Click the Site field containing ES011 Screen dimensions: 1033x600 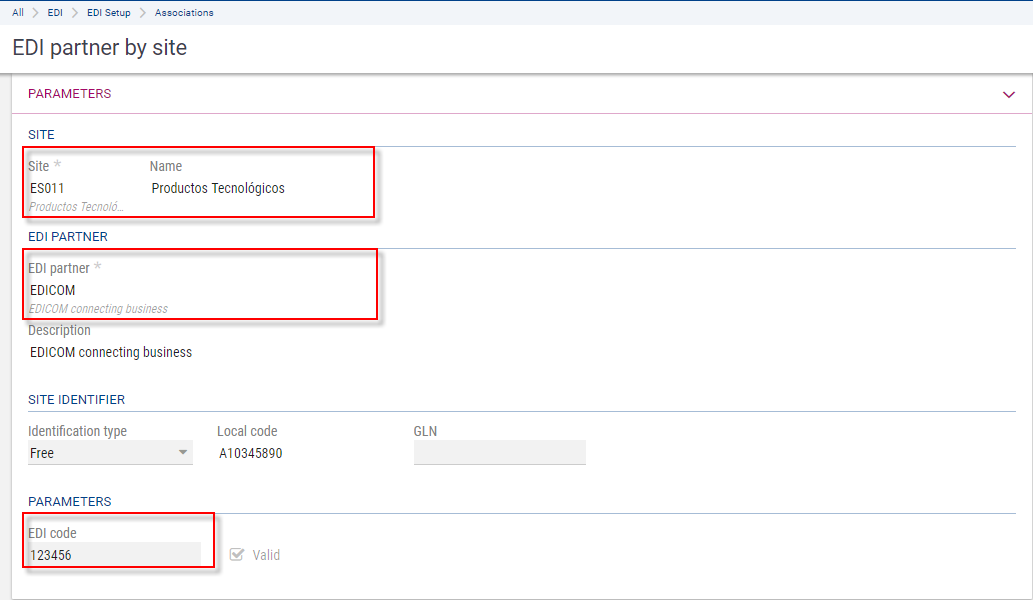pyautogui.click(x=75, y=188)
